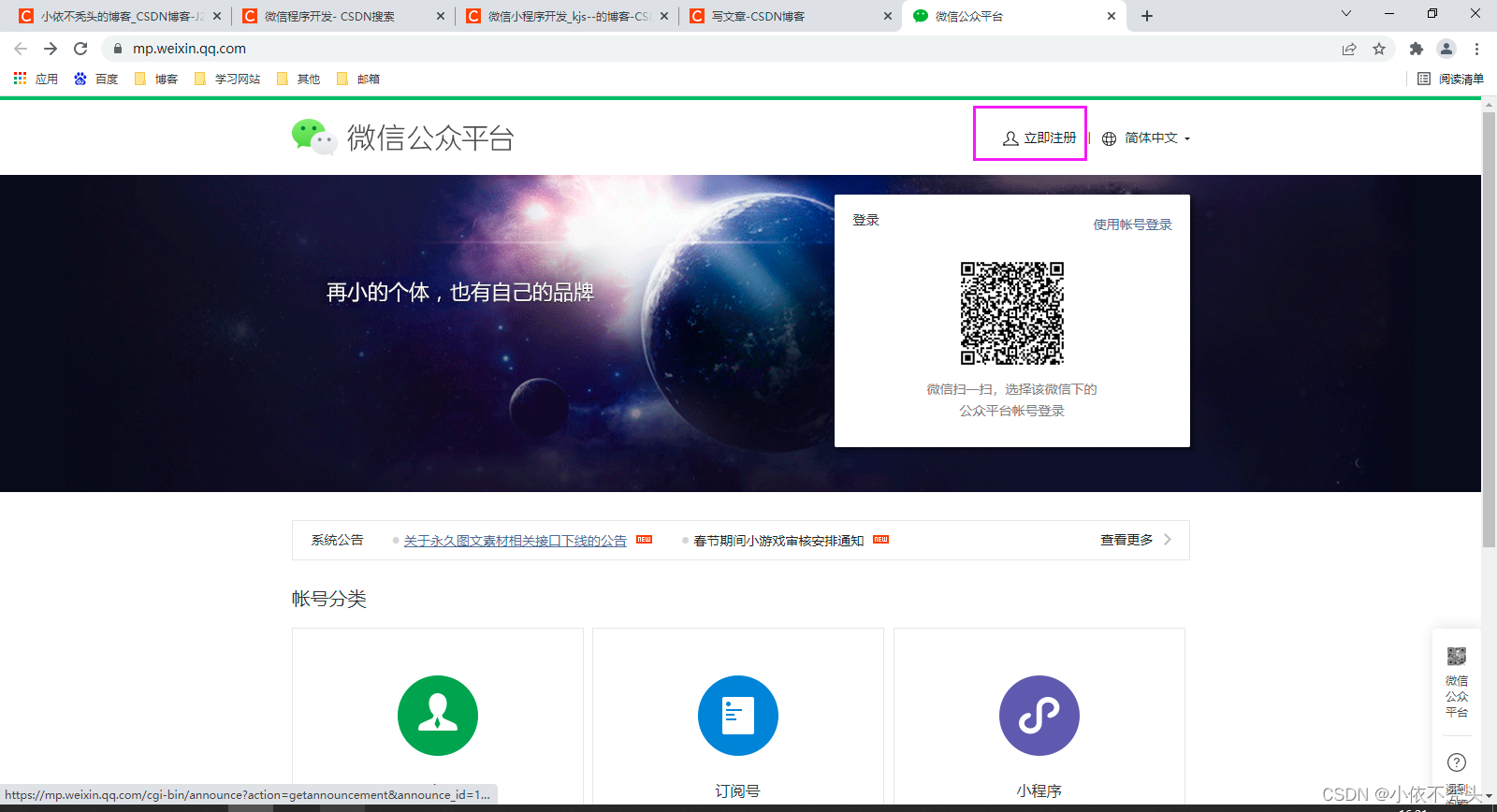The width and height of the screenshot is (1497, 812).
Task: Close the 写文章-CSDN博客 tab
Action: [888, 16]
